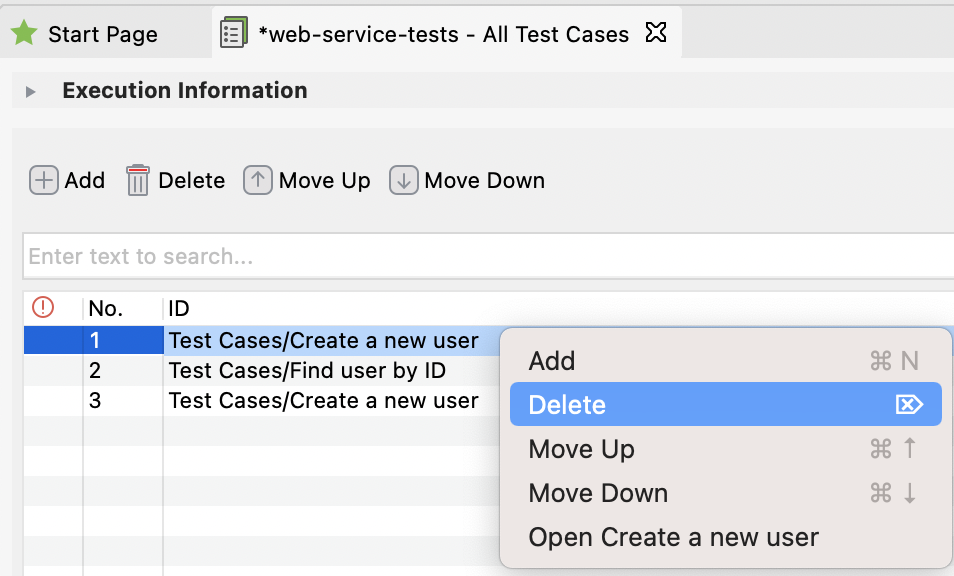
Task: Select the Test Cases/Find user by ID row
Action: coord(280,368)
